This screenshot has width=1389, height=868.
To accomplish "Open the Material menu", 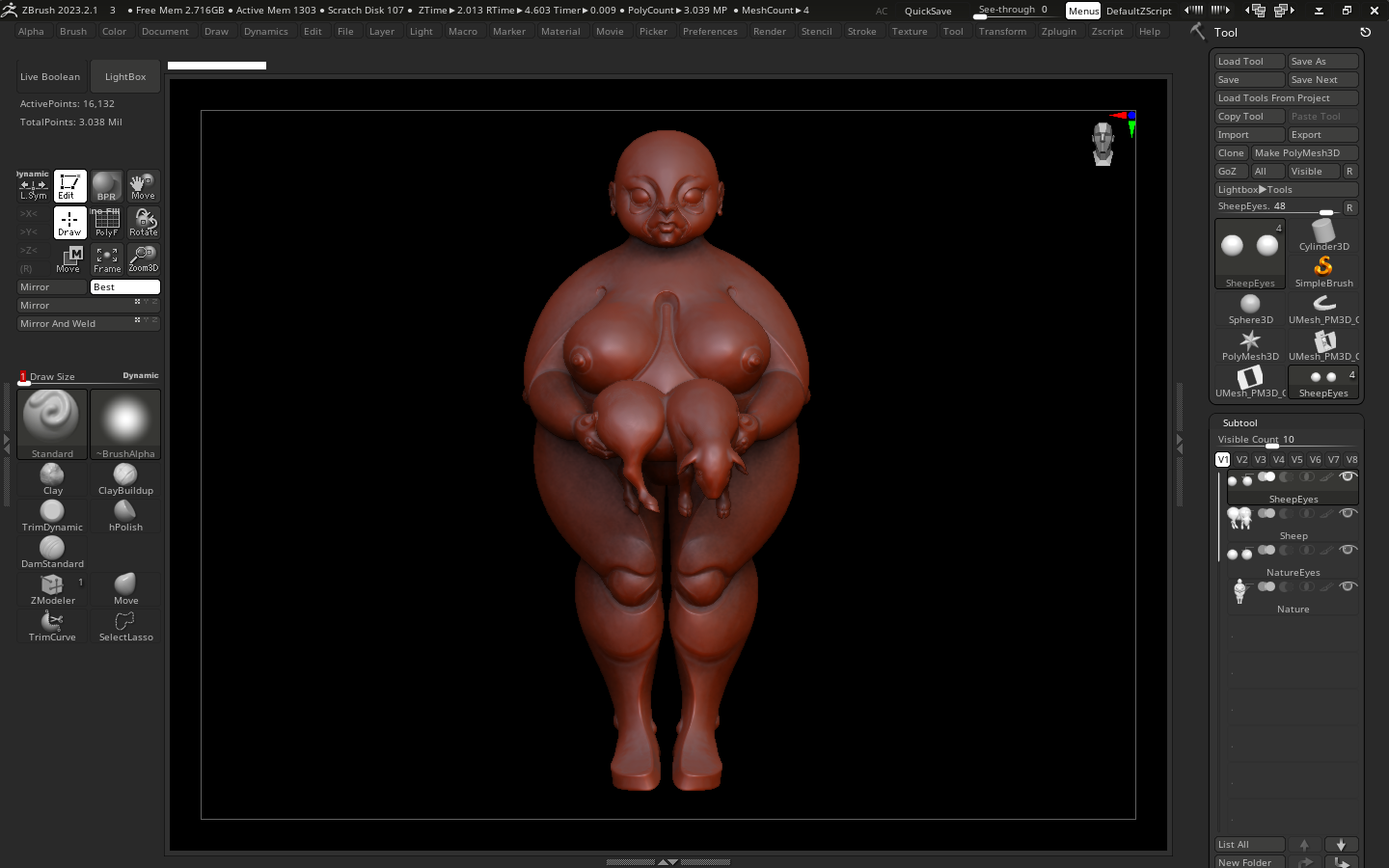I will pyautogui.click(x=560, y=32).
